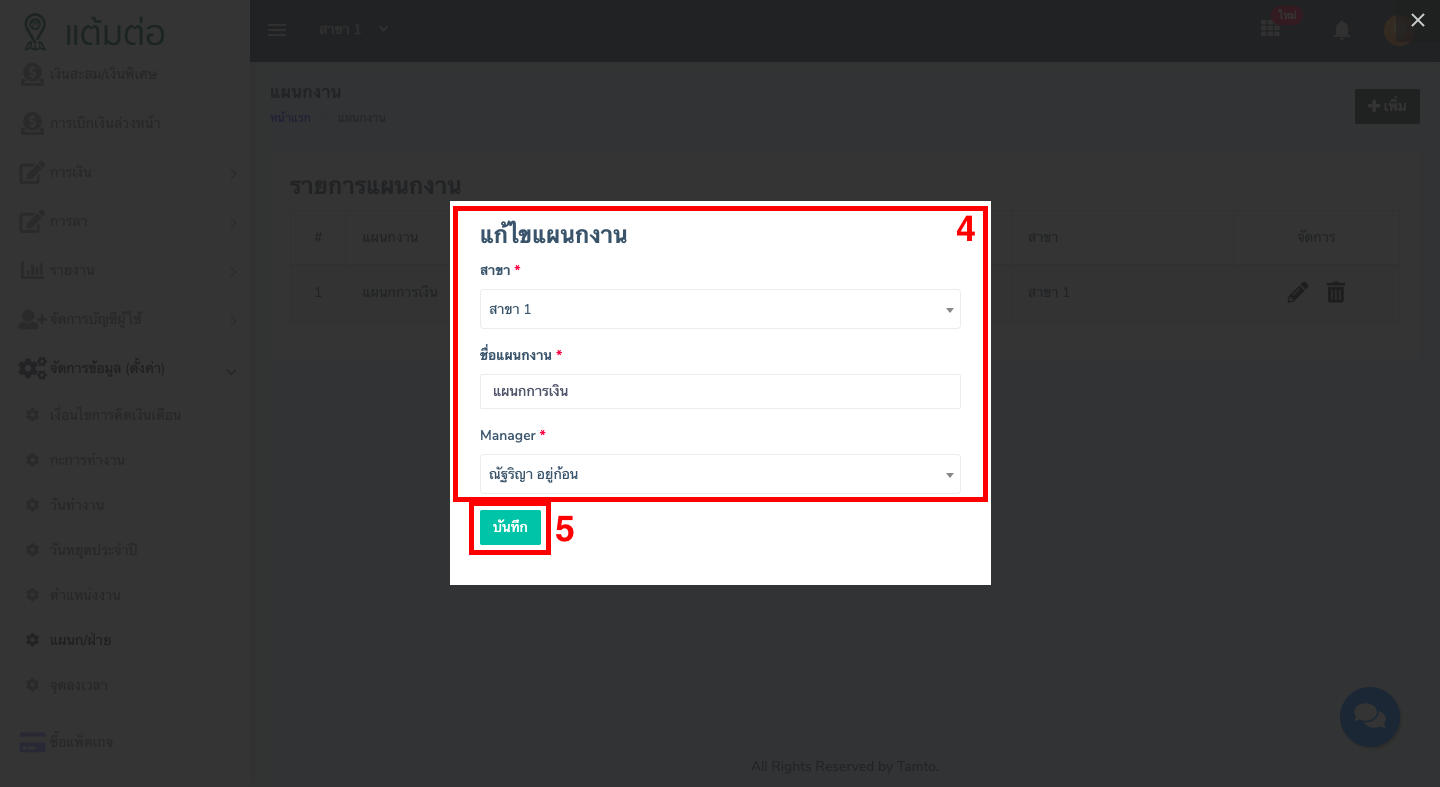This screenshot has width=1440, height=787.
Task: Open the สาขา dropdown in the form
Action: (720, 309)
